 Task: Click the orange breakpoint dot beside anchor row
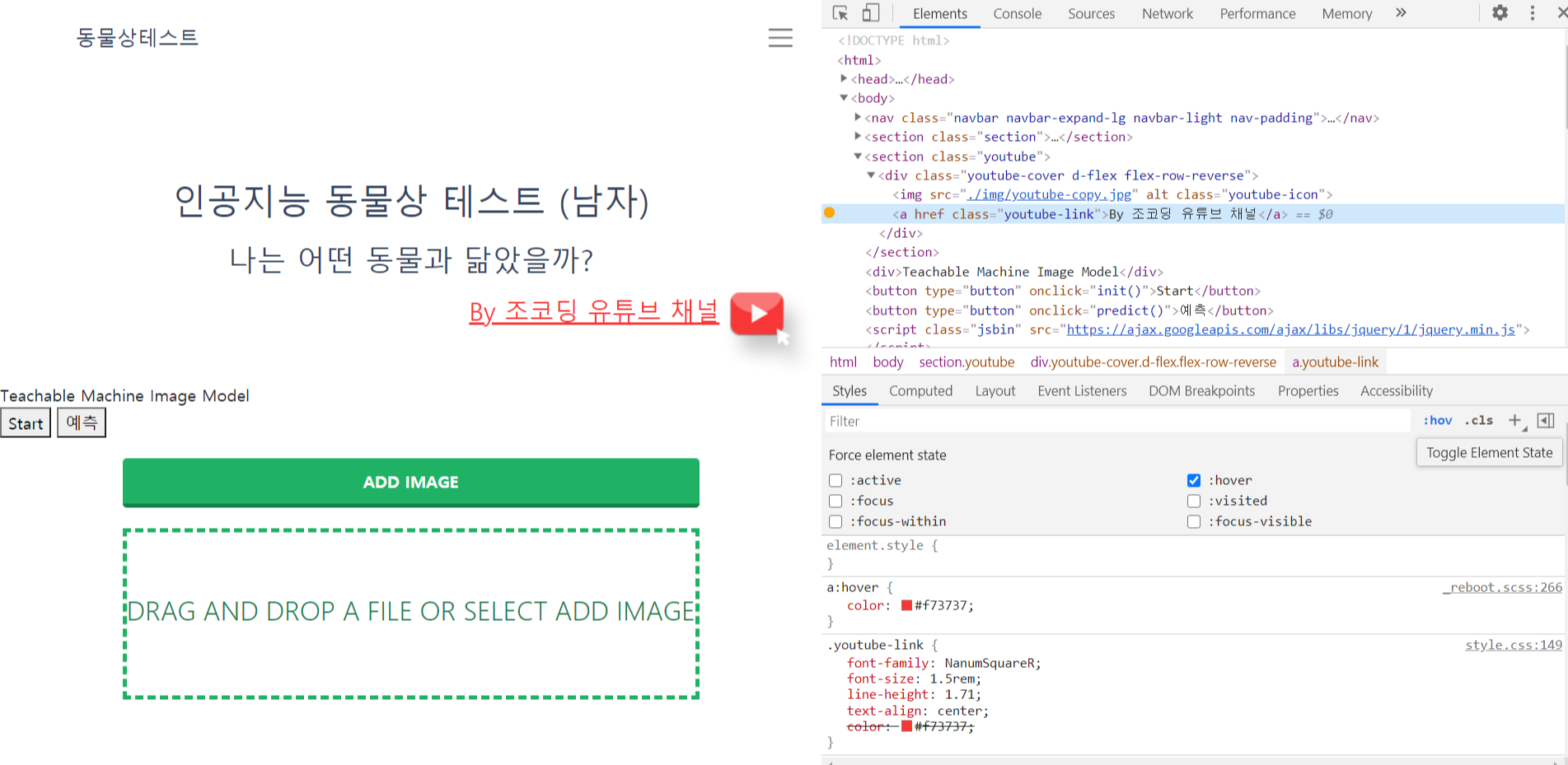pyautogui.click(x=830, y=213)
